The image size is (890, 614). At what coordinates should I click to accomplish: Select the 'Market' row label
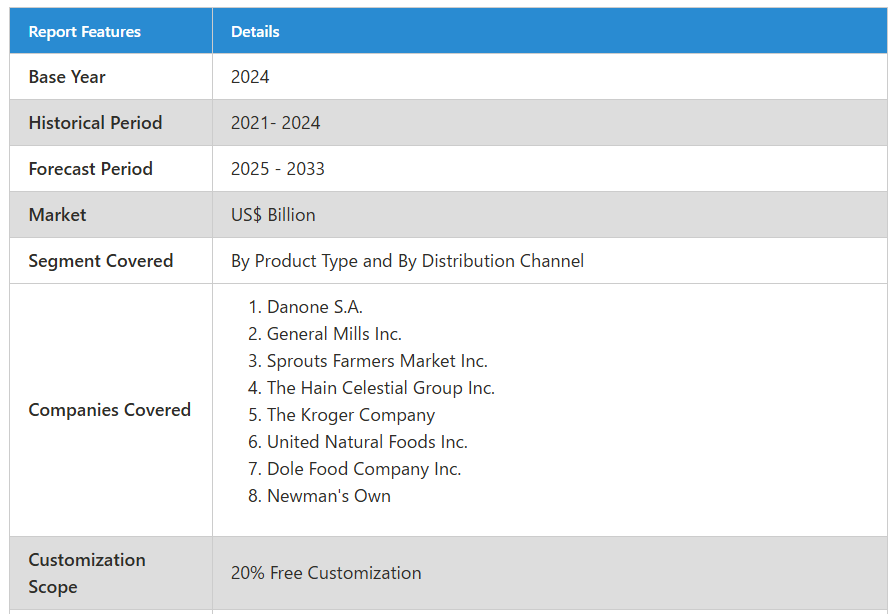pyautogui.click(x=57, y=215)
